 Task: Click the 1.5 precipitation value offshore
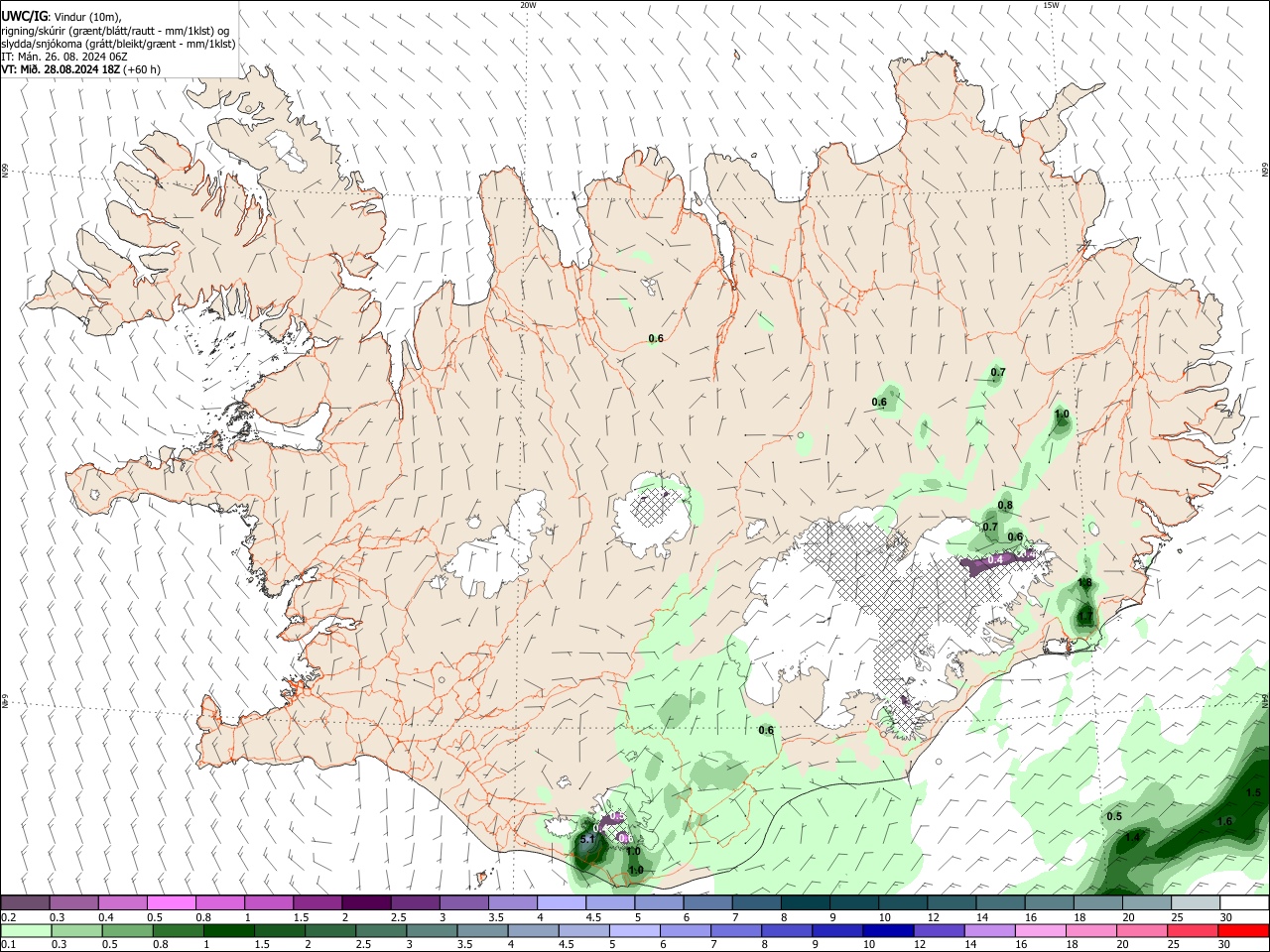point(1253,793)
